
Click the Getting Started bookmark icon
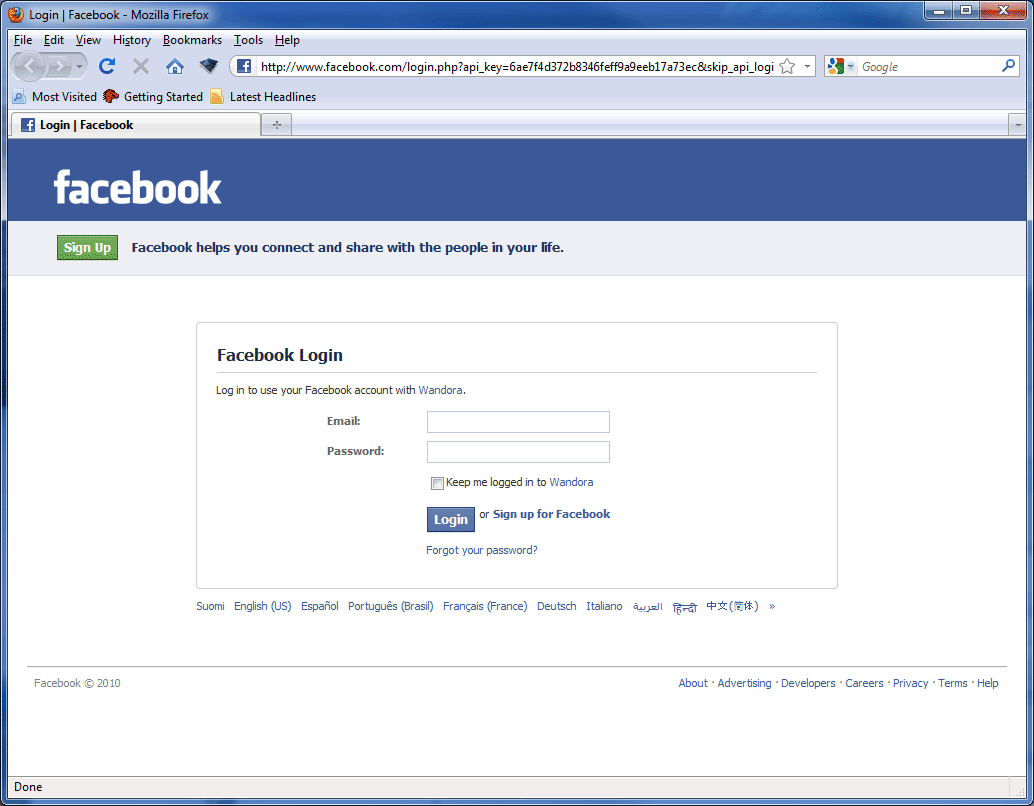coord(109,97)
